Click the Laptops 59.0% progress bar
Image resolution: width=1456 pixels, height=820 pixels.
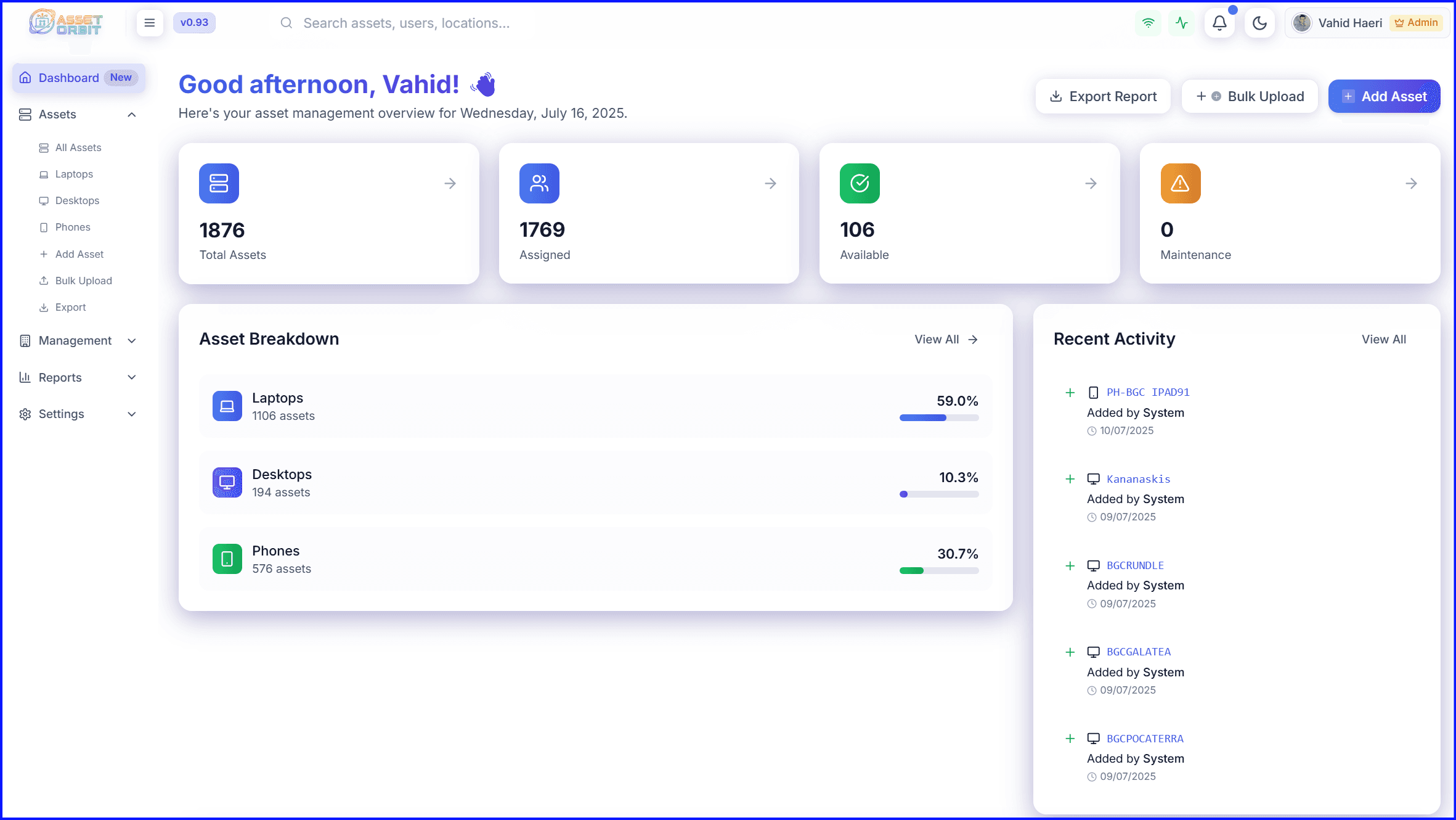coord(938,418)
